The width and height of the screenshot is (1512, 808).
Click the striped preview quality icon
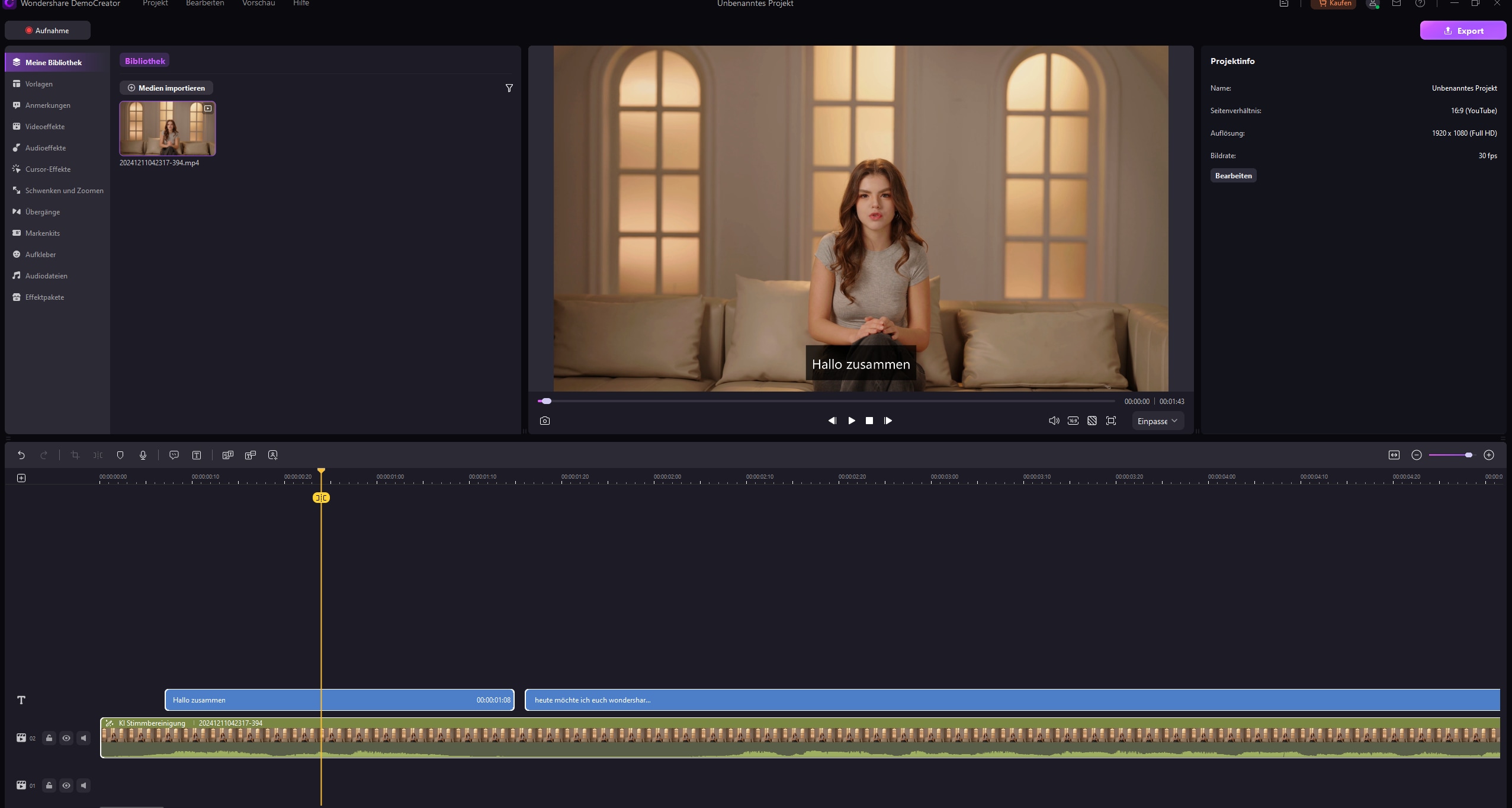[x=1092, y=421]
